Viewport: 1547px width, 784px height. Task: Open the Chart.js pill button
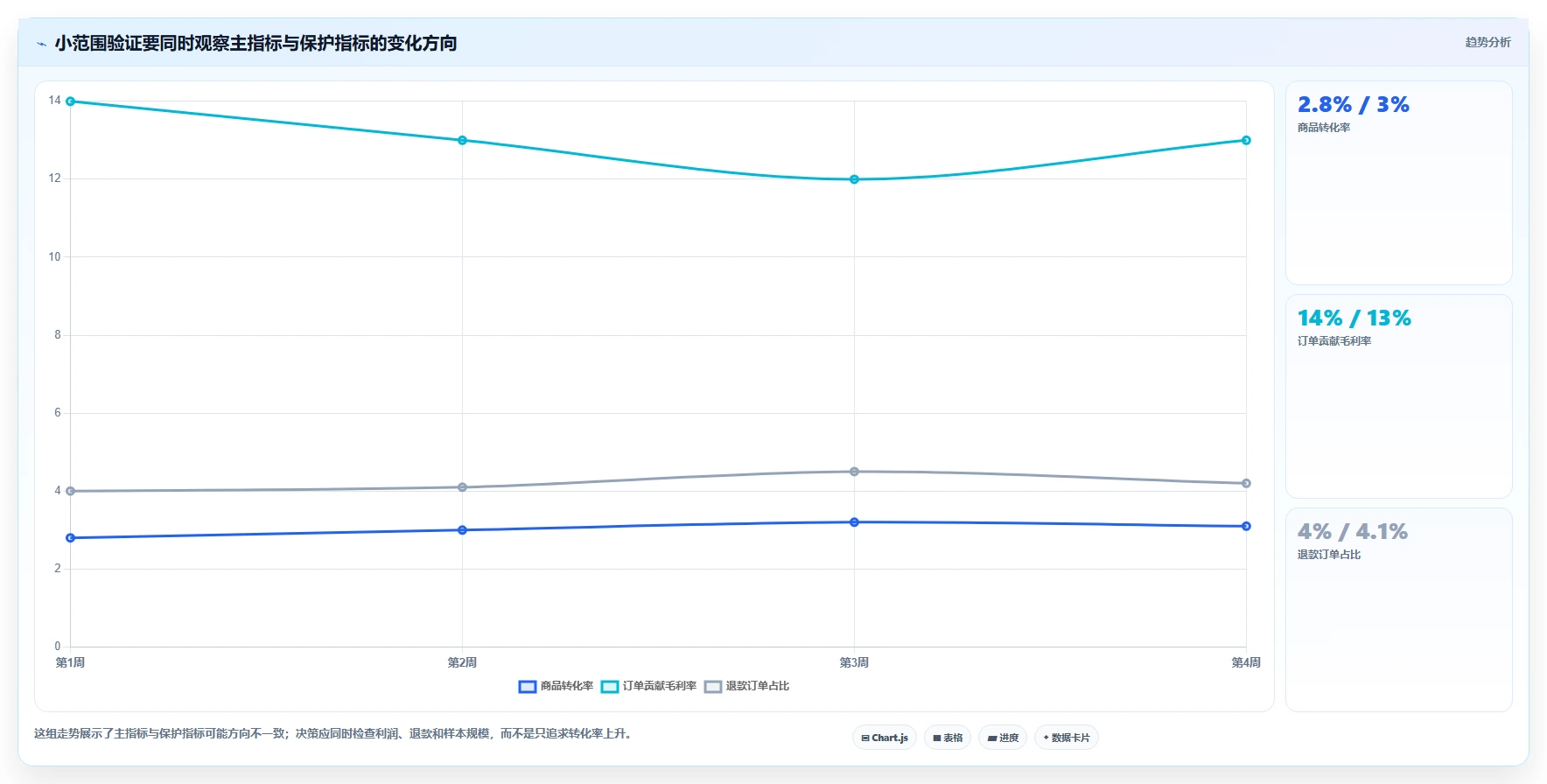coord(885,738)
